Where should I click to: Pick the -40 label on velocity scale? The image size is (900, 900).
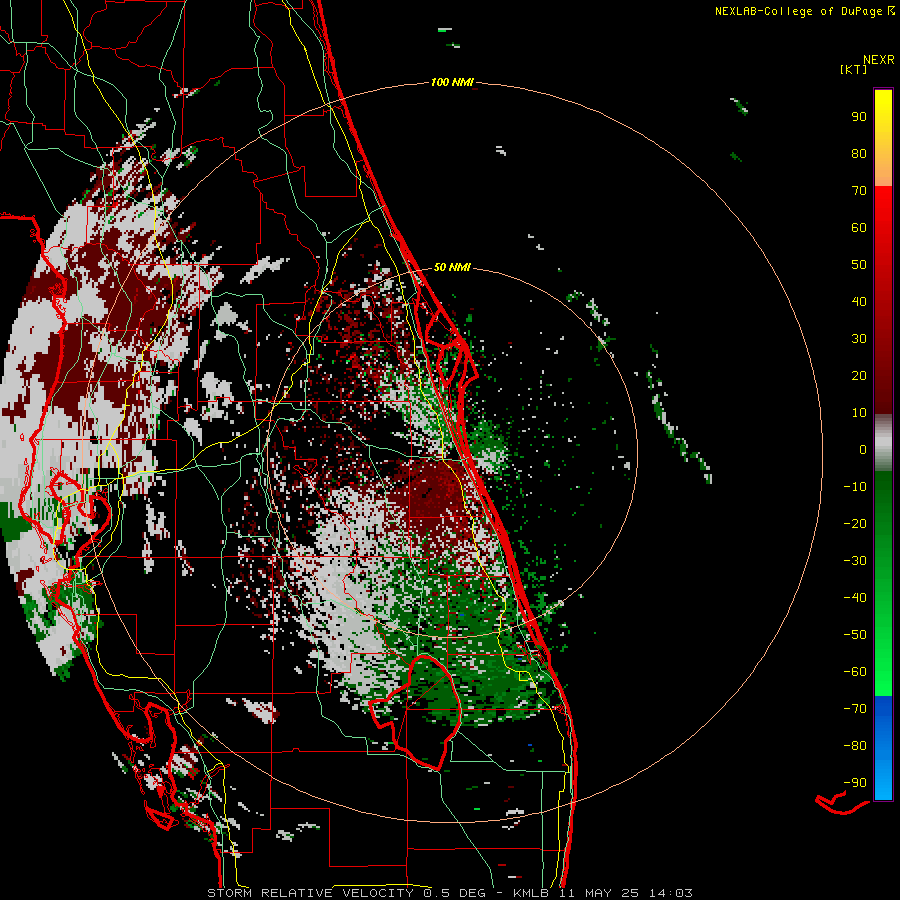855,598
